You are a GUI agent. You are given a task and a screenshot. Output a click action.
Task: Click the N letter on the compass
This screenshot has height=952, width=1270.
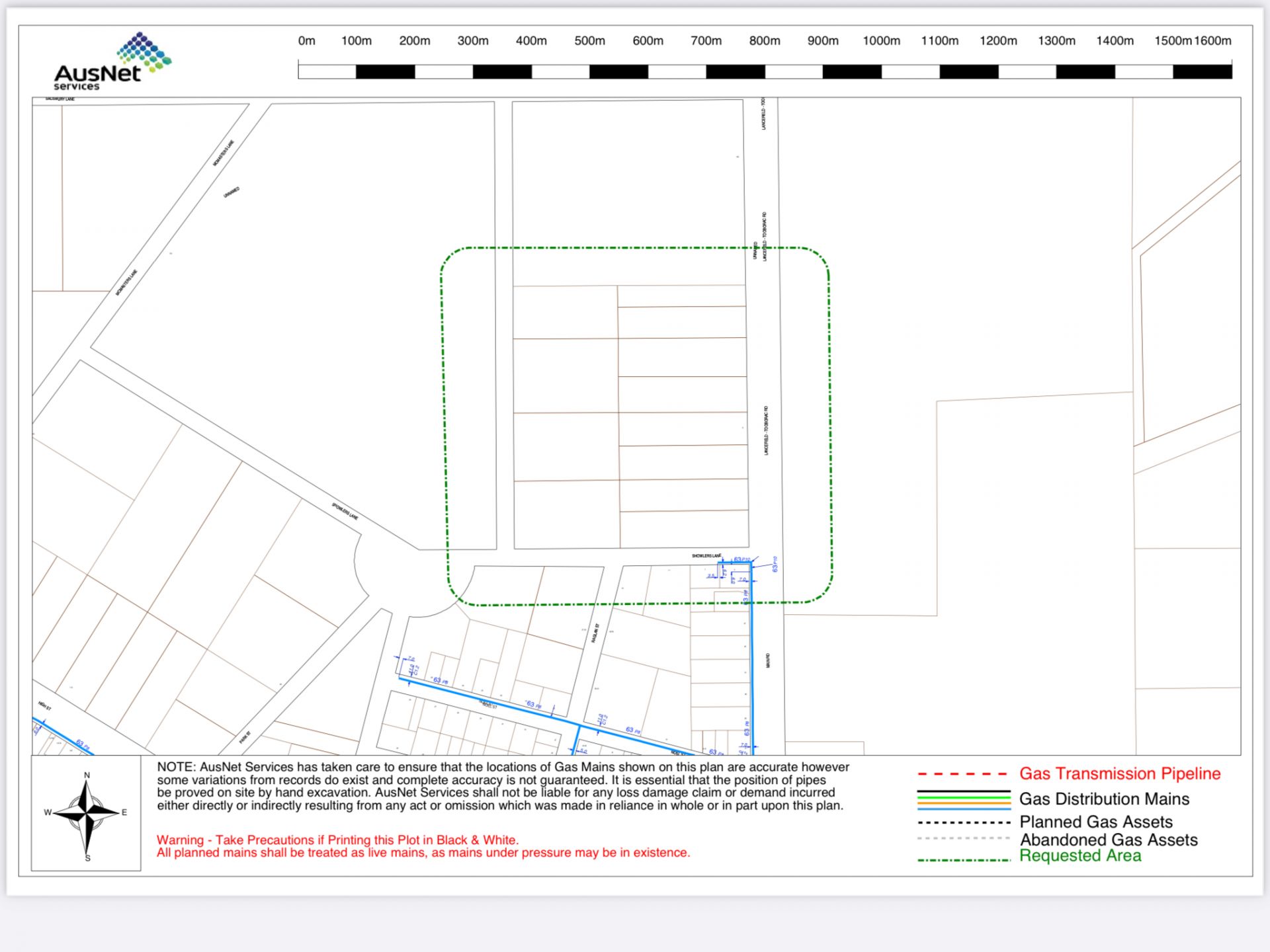click(x=87, y=775)
